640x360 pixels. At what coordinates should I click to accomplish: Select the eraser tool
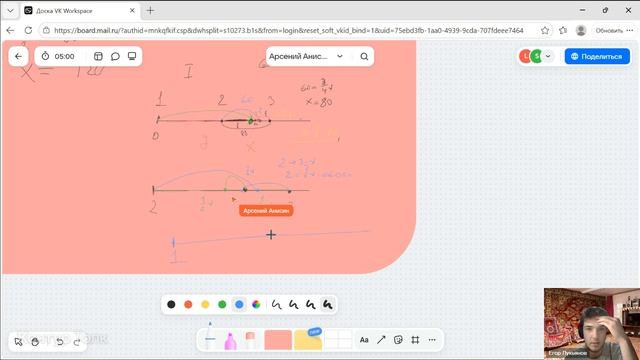click(x=250, y=340)
